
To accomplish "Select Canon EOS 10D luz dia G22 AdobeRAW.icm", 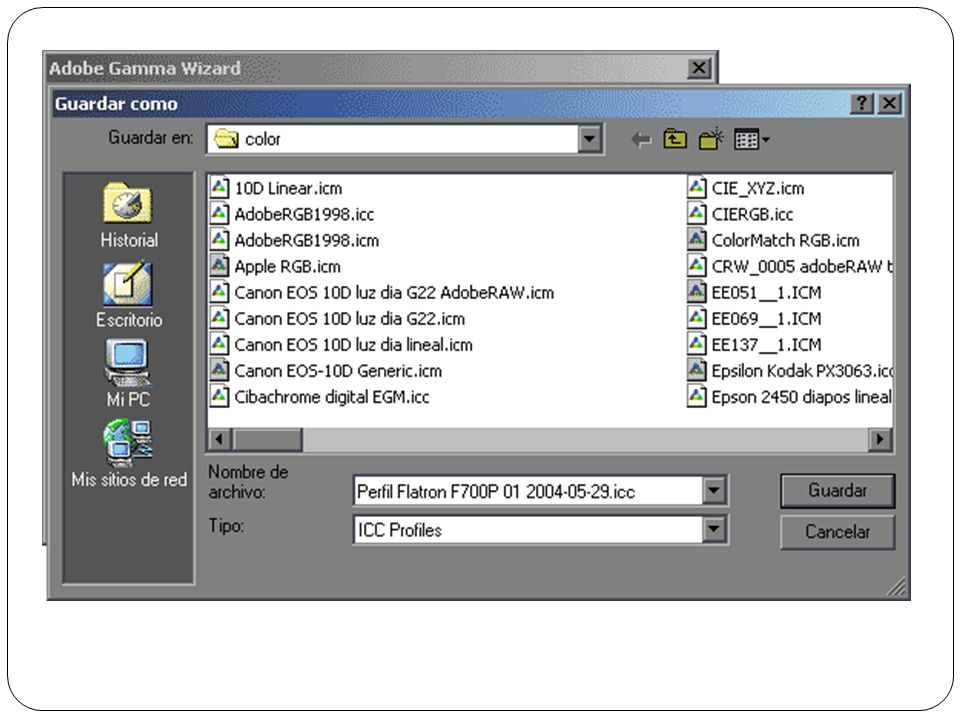I will pos(394,292).
